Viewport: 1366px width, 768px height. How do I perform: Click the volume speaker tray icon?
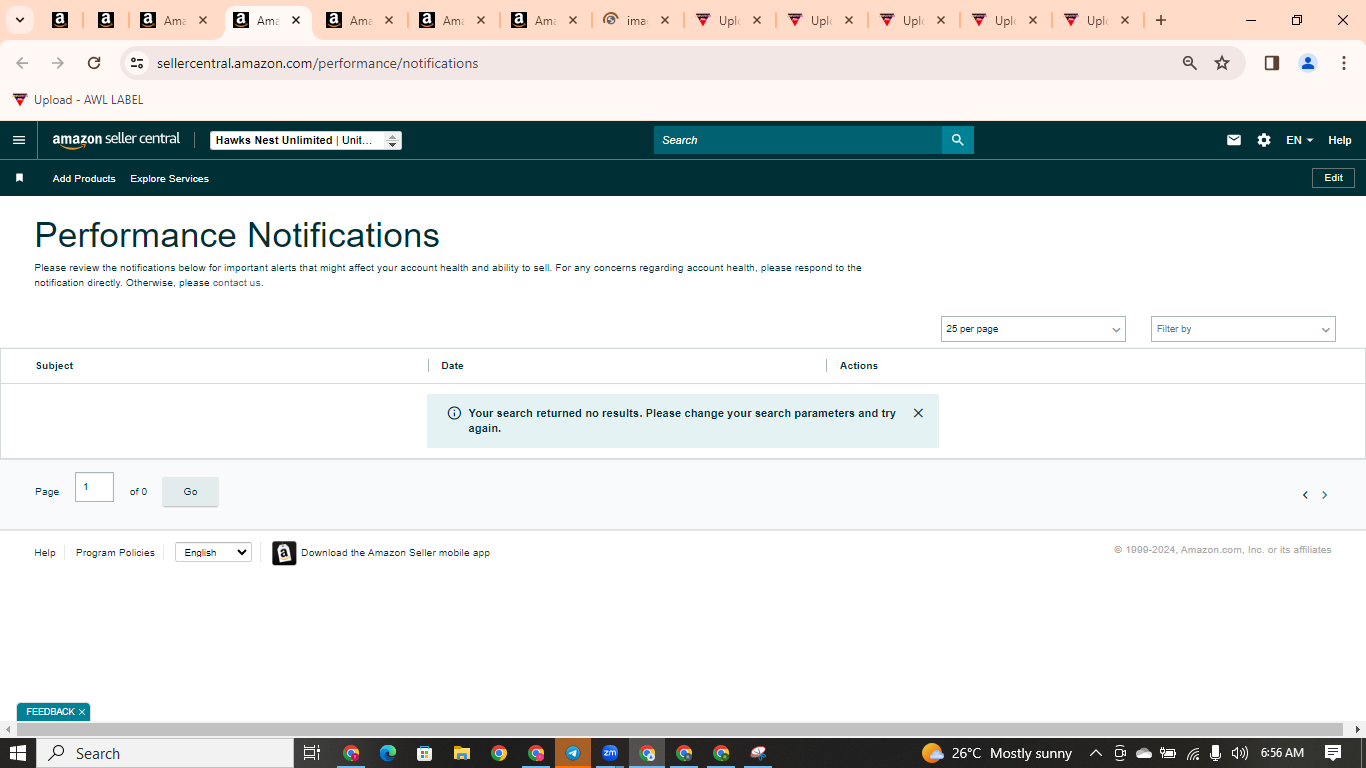point(1240,753)
